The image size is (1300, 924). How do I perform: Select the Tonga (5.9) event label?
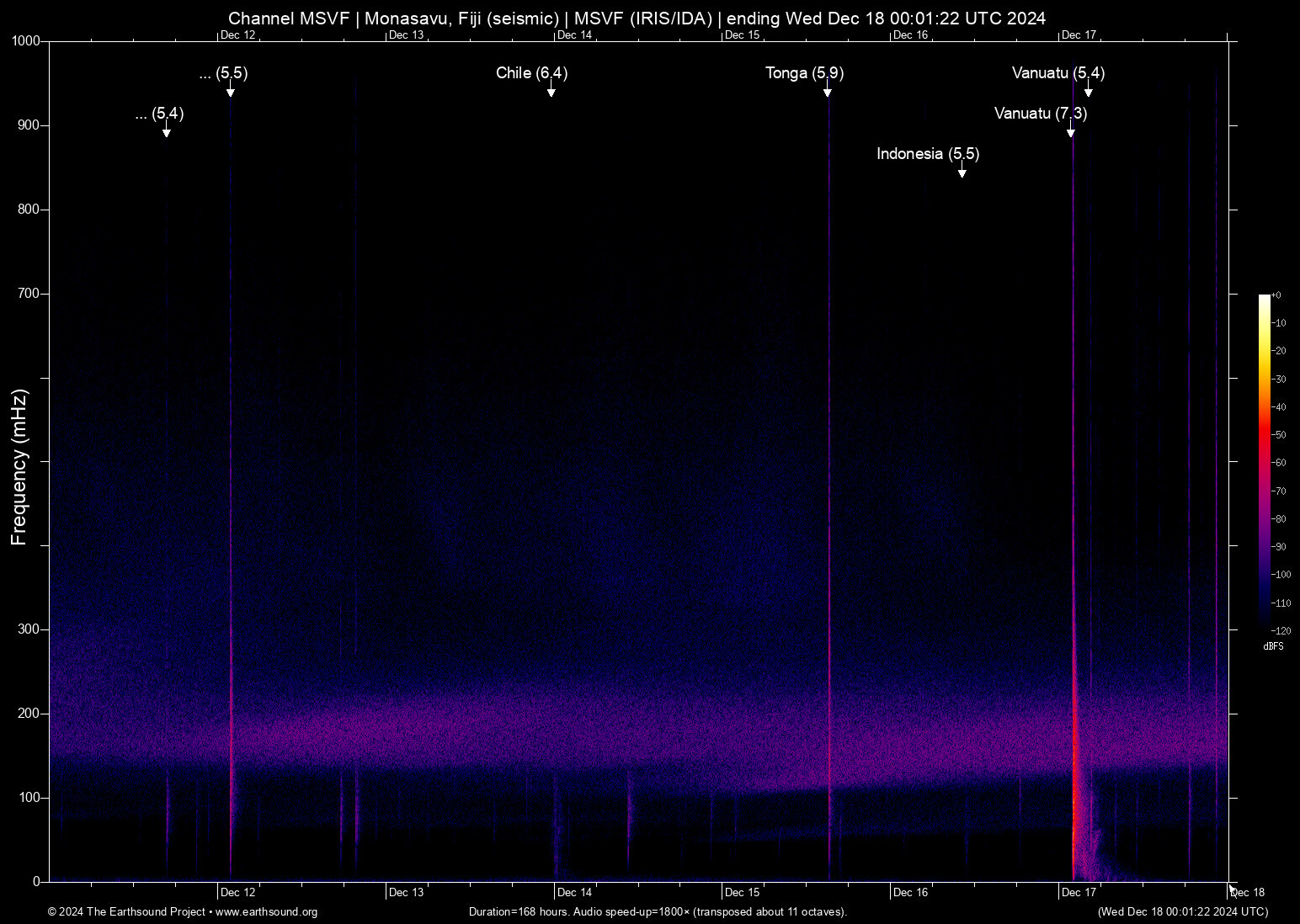click(x=804, y=73)
